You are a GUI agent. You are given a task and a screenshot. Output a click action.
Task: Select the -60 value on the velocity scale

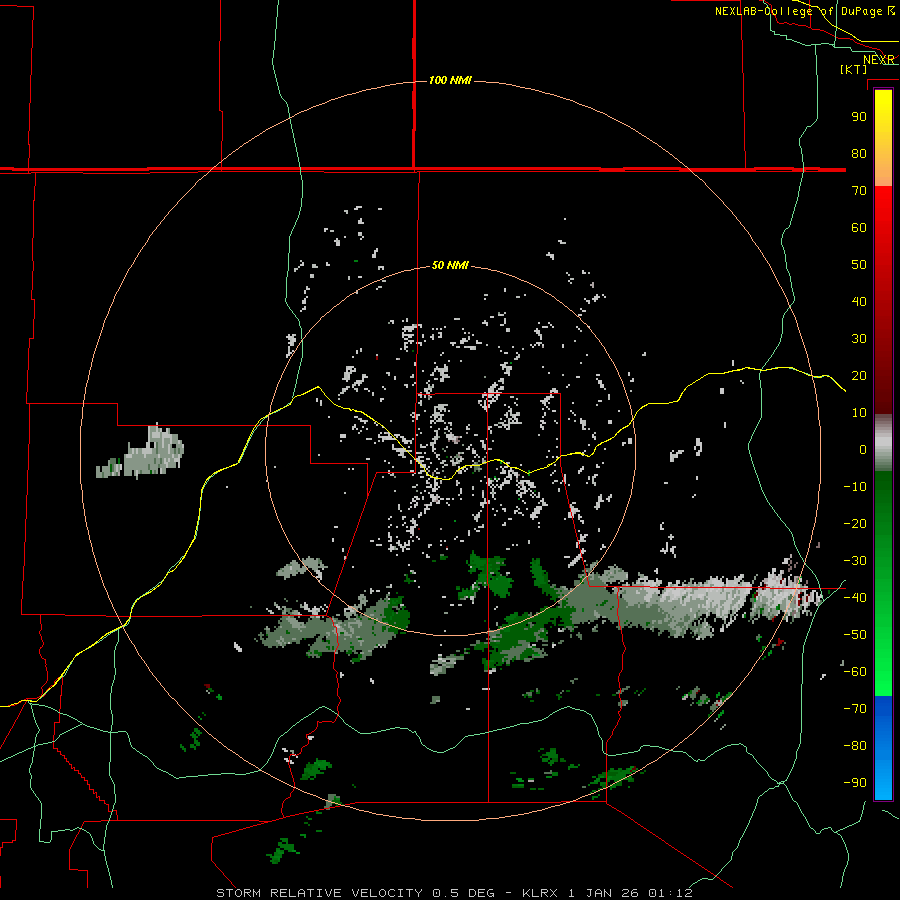(x=855, y=672)
